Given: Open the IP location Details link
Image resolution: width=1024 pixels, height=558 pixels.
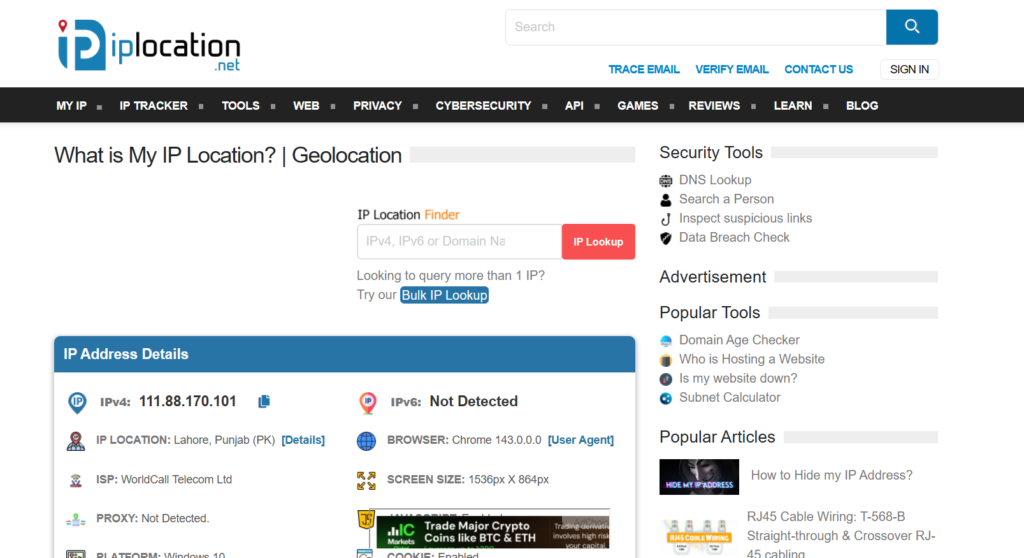Looking at the screenshot, I should pos(303,440).
